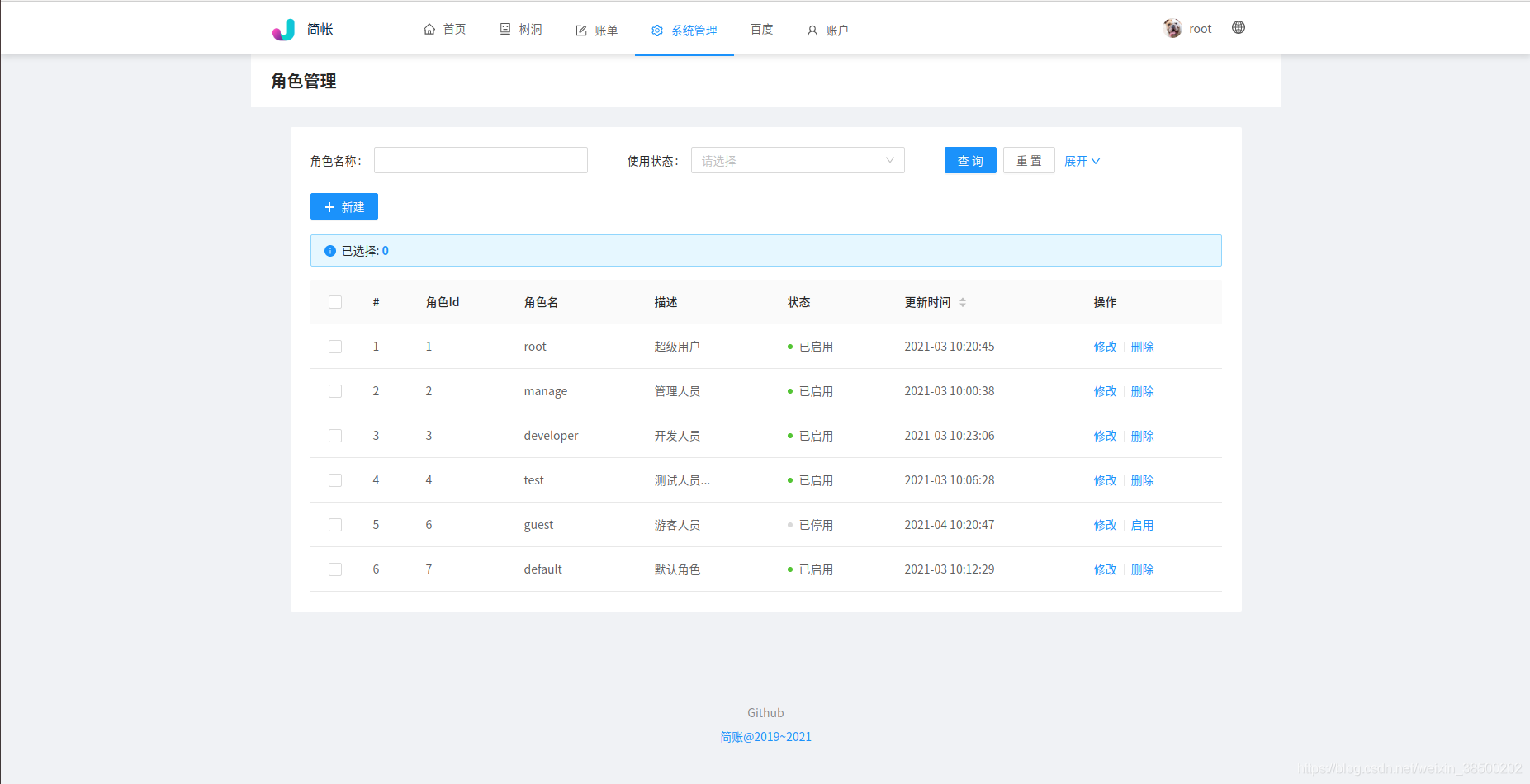
Task: Check the box for the default role row
Action: tap(335, 569)
